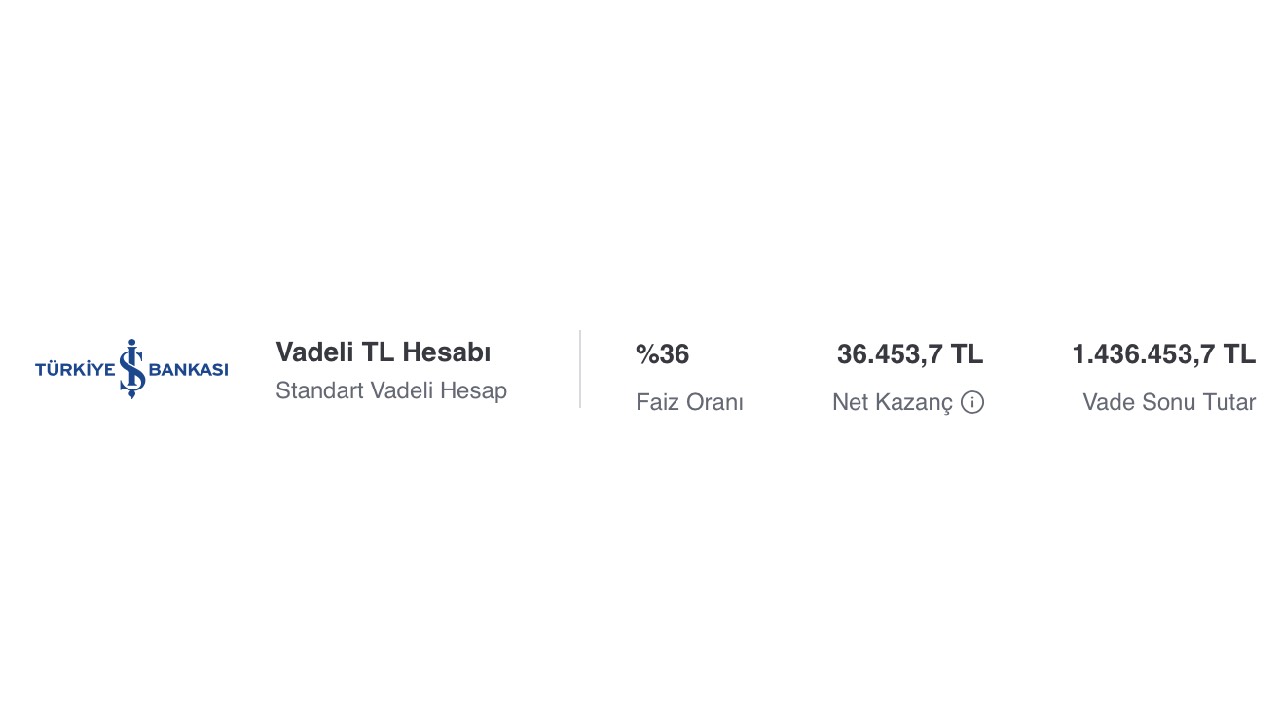Click the Faiz Oranı label

pyautogui.click(x=689, y=402)
